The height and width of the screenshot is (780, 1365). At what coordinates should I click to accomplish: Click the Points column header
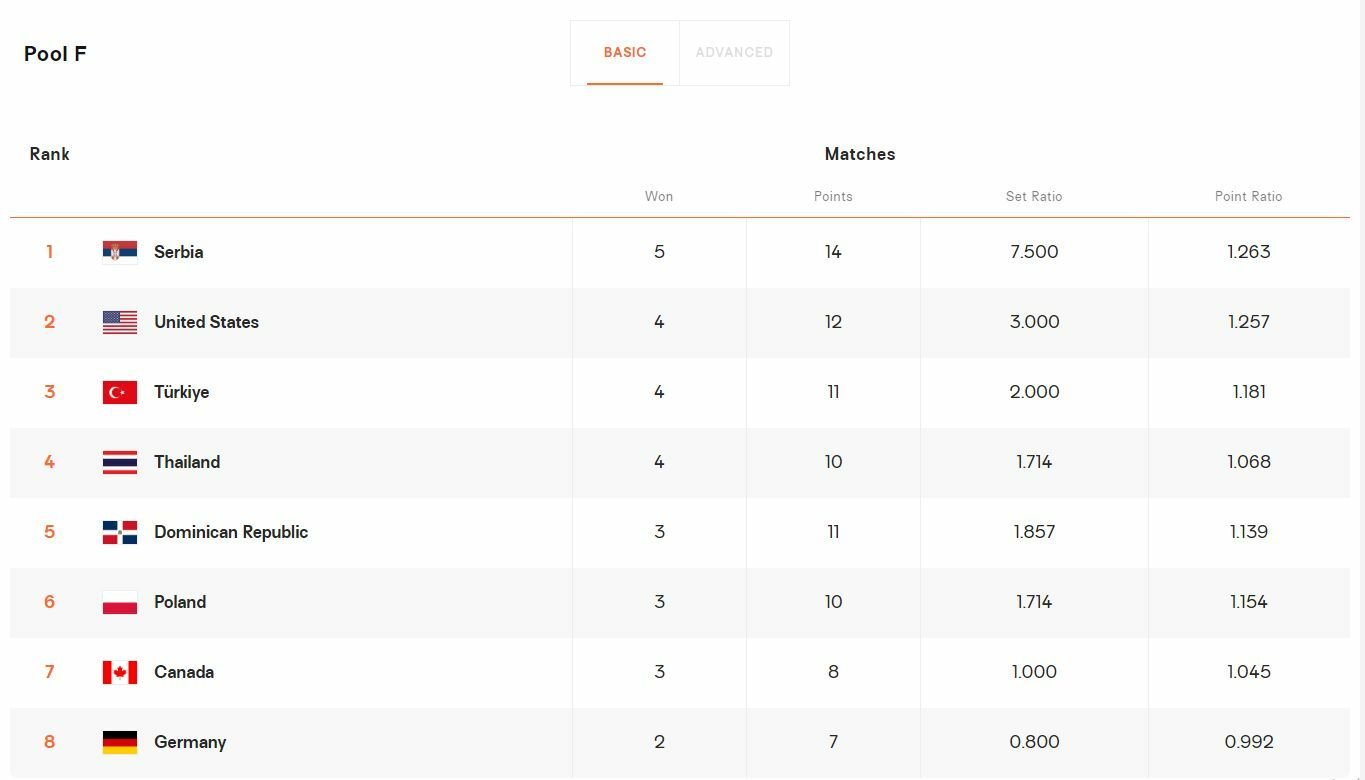coord(833,196)
